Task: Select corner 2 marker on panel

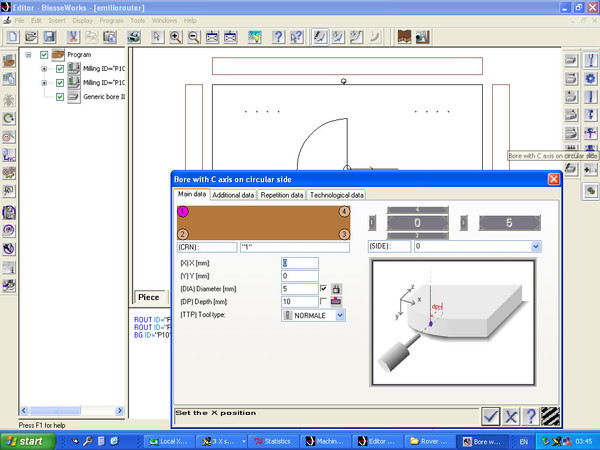Action: pyautogui.click(x=183, y=234)
